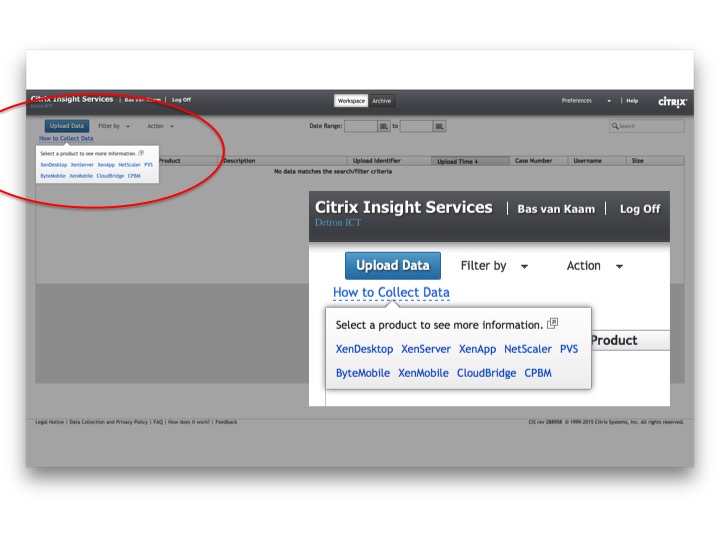Click the enlarged Filter by arrow icon
The image size is (720, 540).
click(524, 267)
